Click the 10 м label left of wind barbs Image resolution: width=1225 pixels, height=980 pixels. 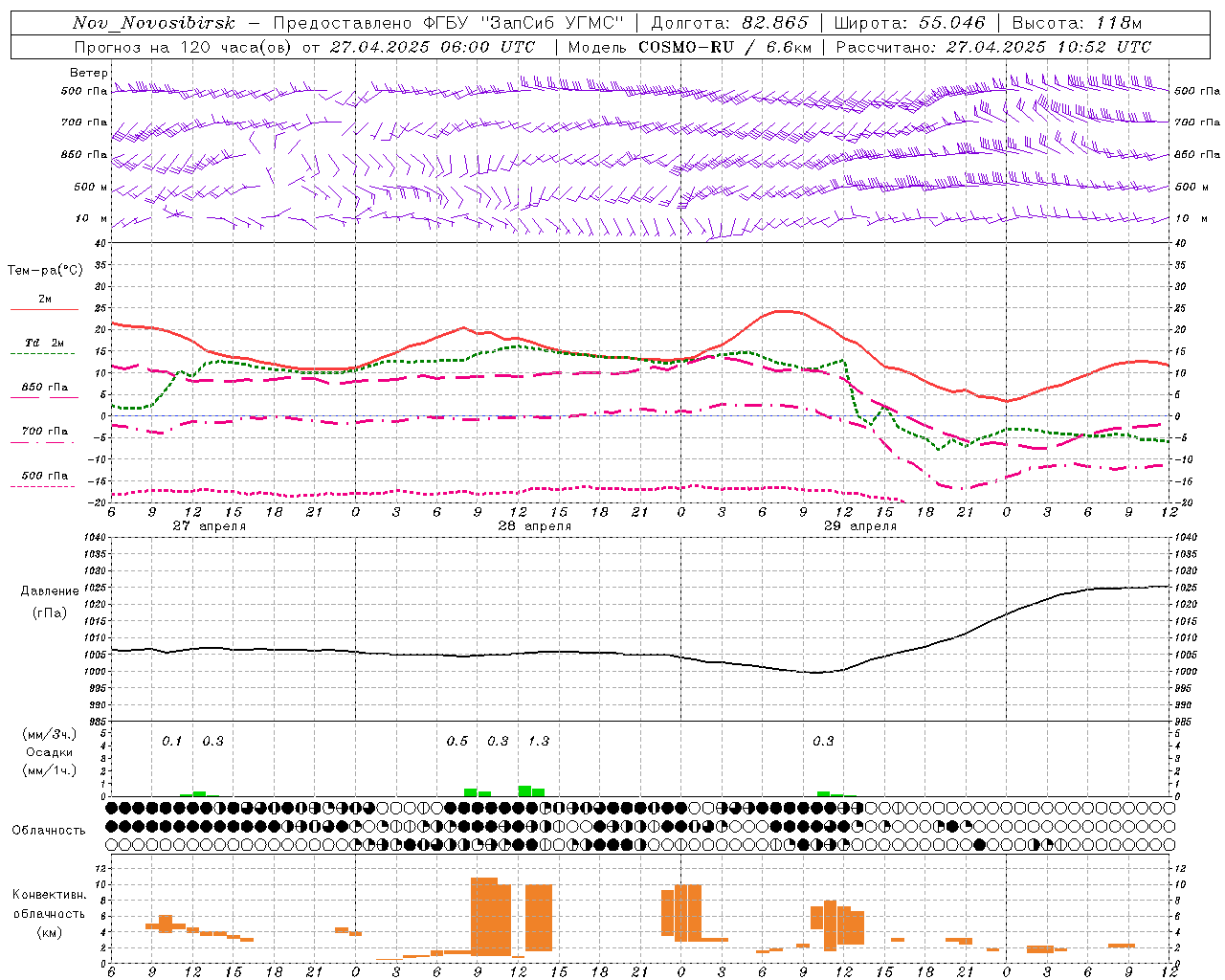92,218
